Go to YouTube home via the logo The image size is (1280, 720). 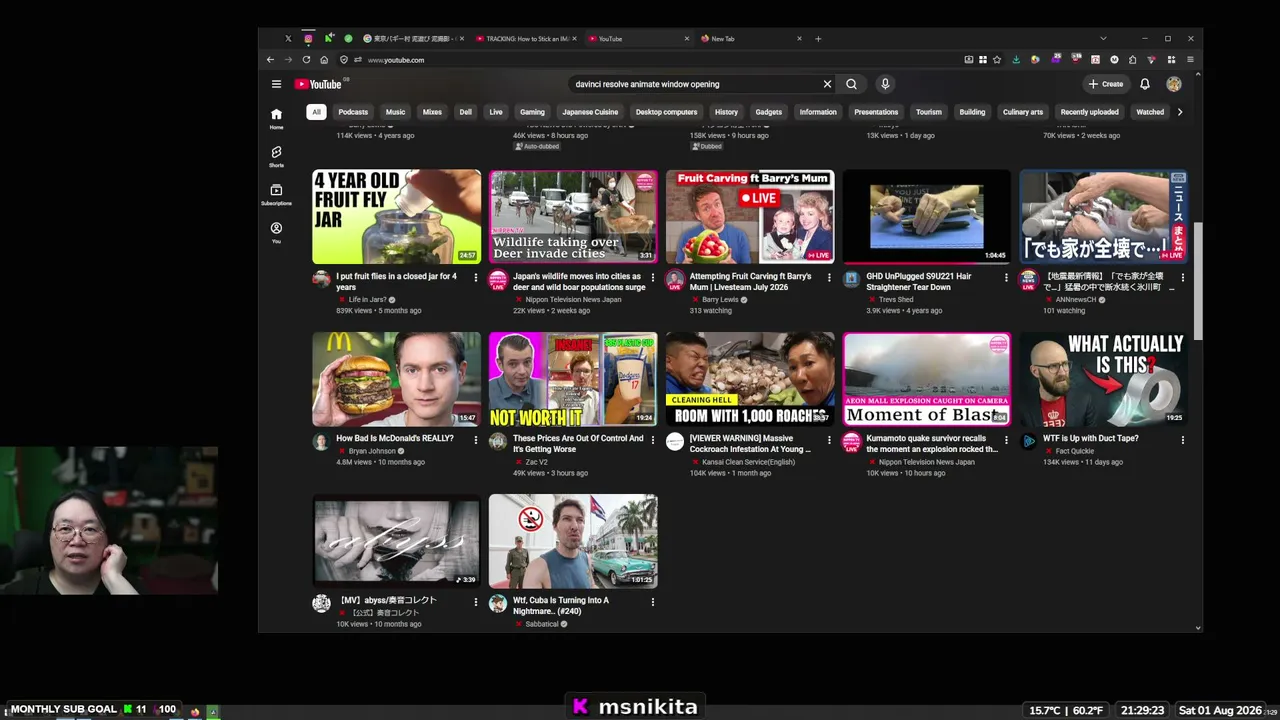coord(319,84)
